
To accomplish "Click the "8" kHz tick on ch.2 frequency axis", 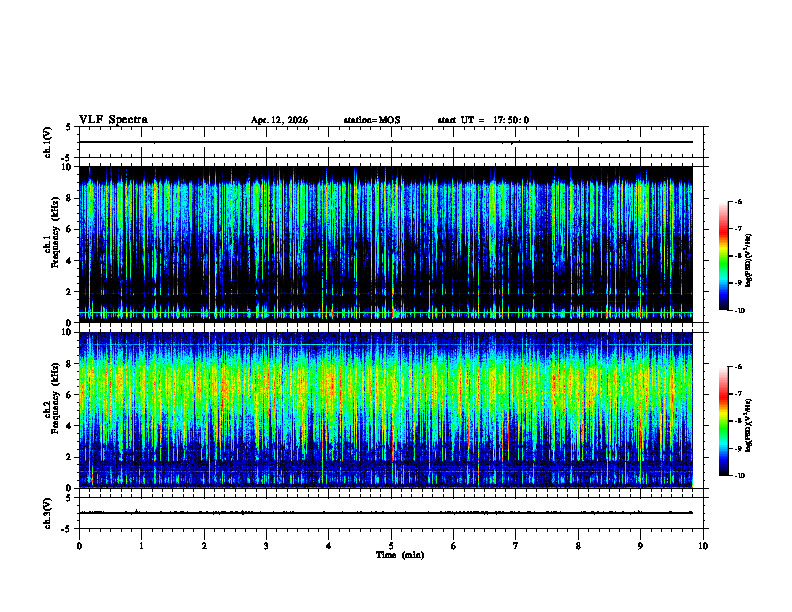I will pos(70,364).
